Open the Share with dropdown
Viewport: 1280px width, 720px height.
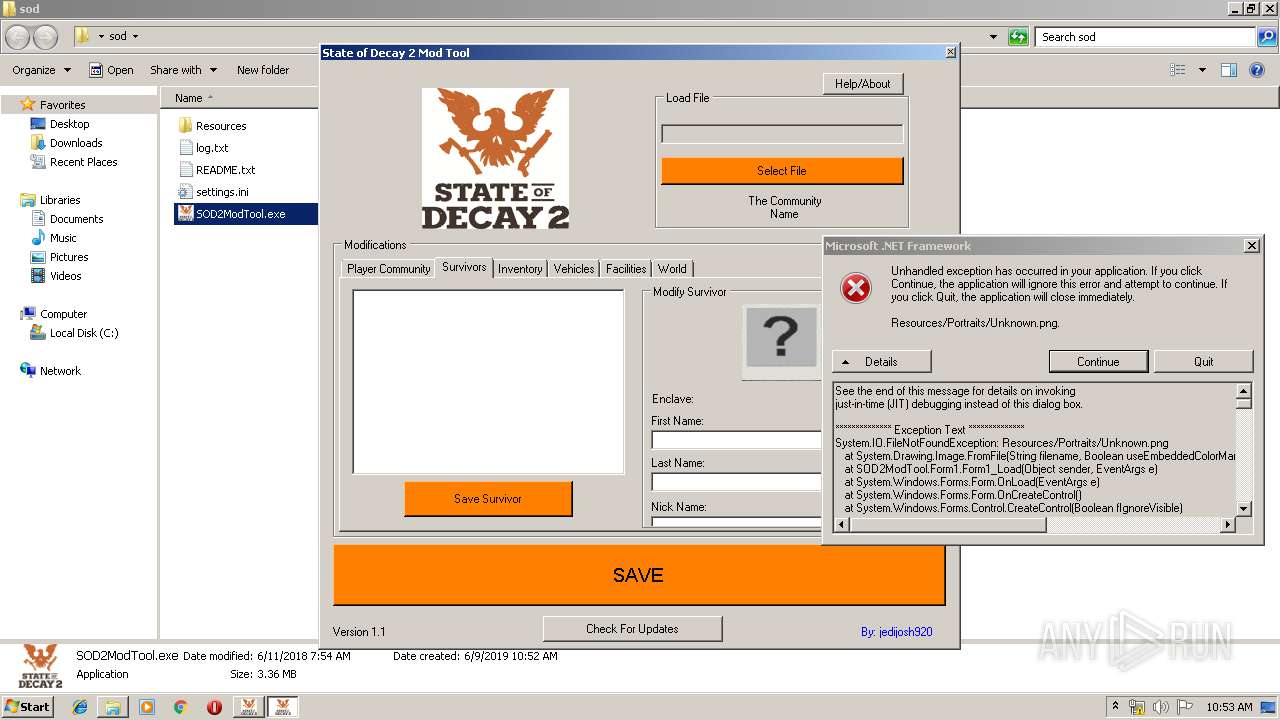pos(183,70)
